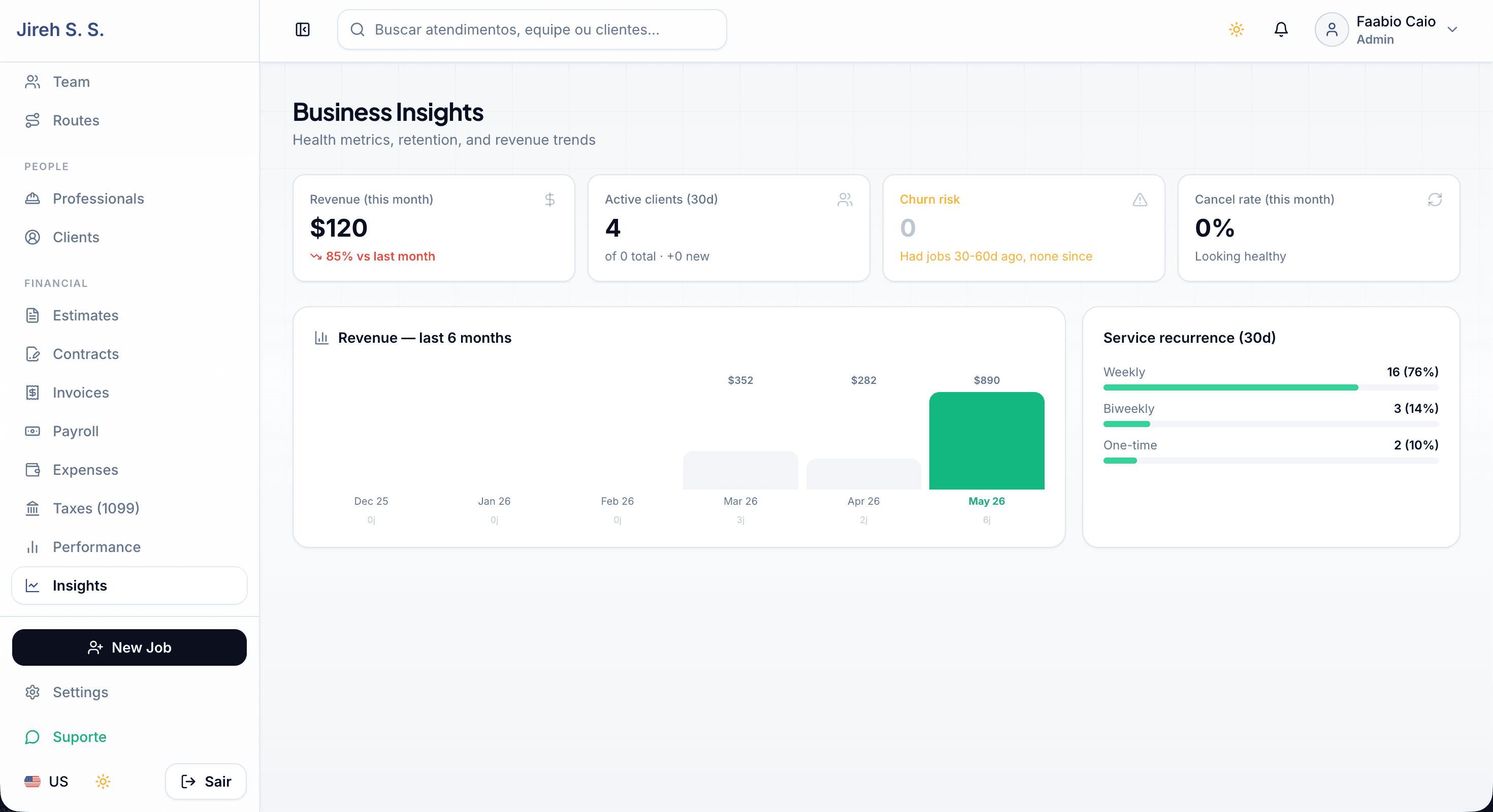
Task: Click "of 0 total · +0 new" text
Action: [x=657, y=256]
